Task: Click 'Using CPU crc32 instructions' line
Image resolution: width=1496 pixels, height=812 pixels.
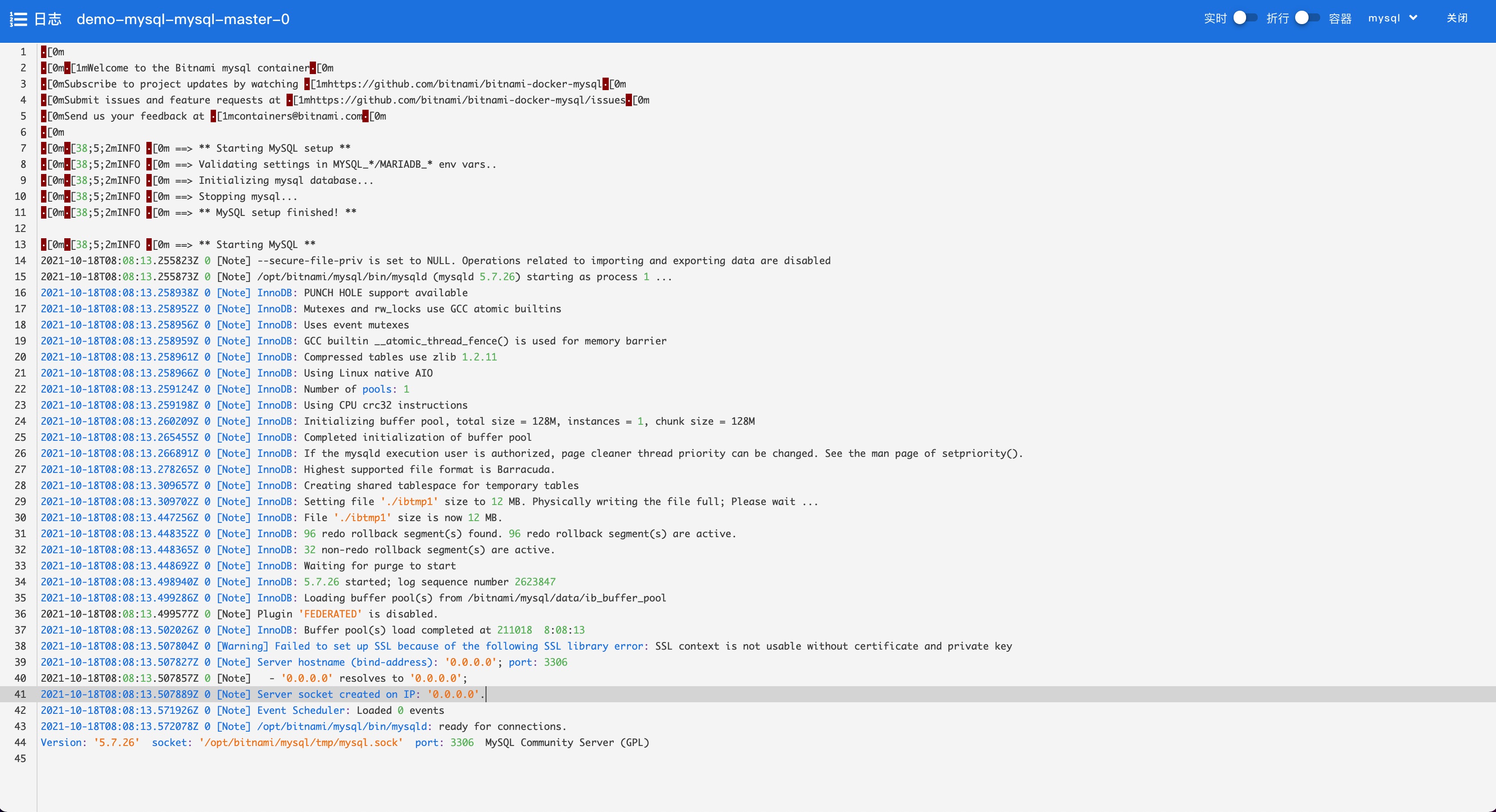Action: [x=254, y=405]
